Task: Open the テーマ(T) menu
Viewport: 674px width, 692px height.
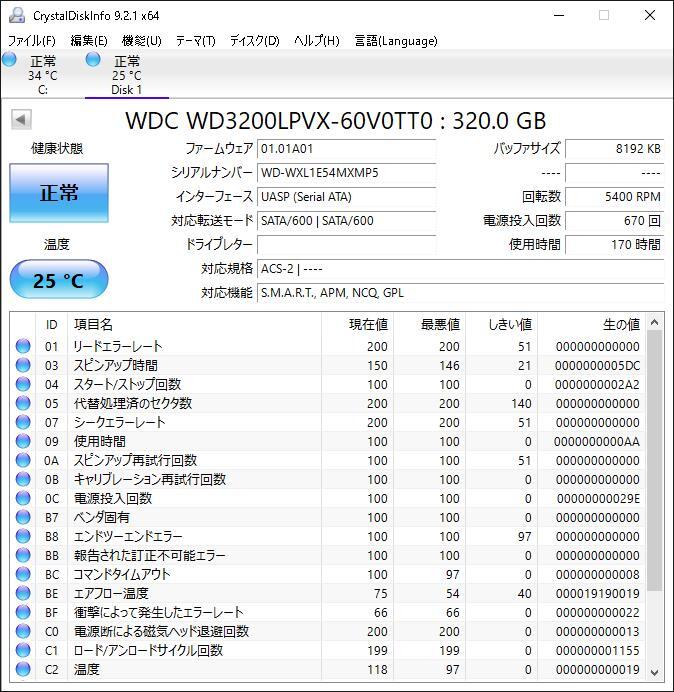Action: pos(196,41)
